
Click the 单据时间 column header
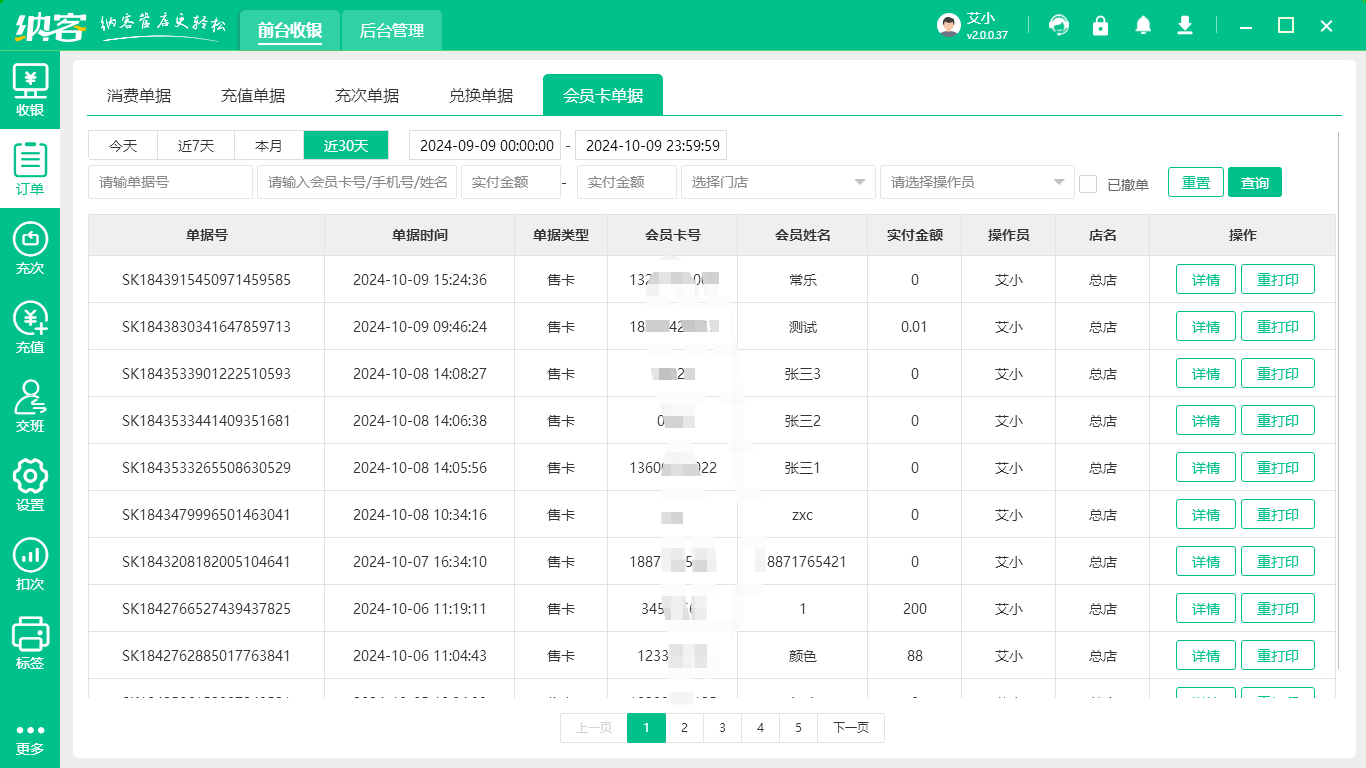(x=420, y=235)
